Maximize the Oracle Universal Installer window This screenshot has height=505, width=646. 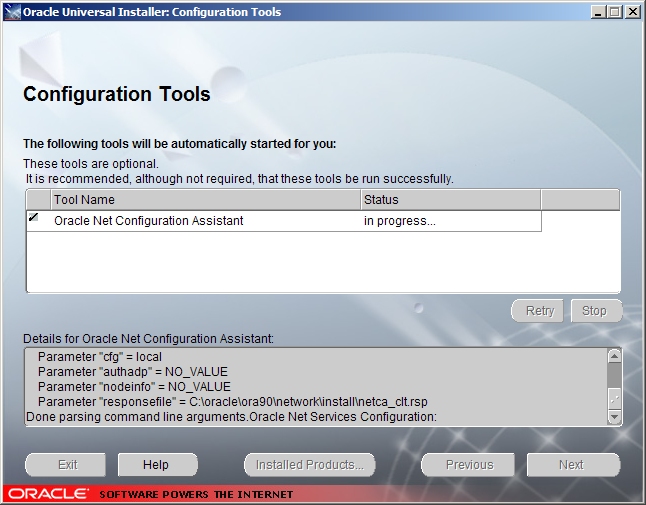pyautogui.click(x=614, y=12)
